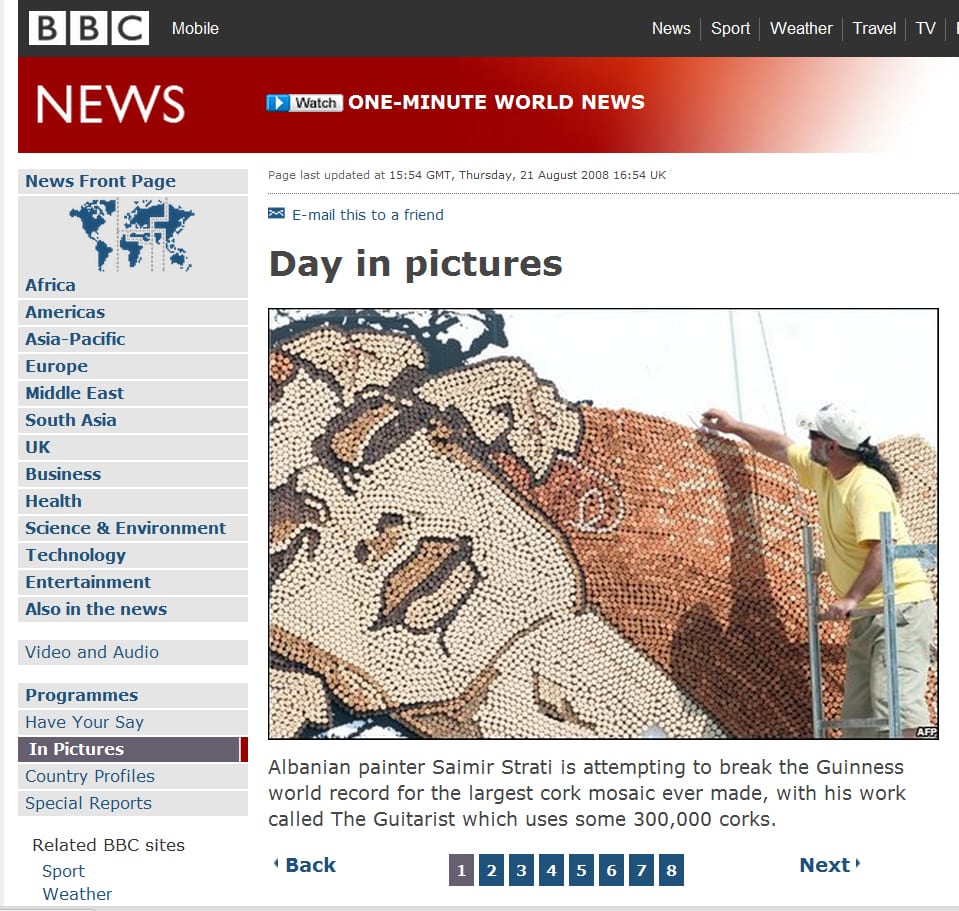The width and height of the screenshot is (959, 911).
Task: Select Entertainment in the sidebar
Action: [133, 581]
